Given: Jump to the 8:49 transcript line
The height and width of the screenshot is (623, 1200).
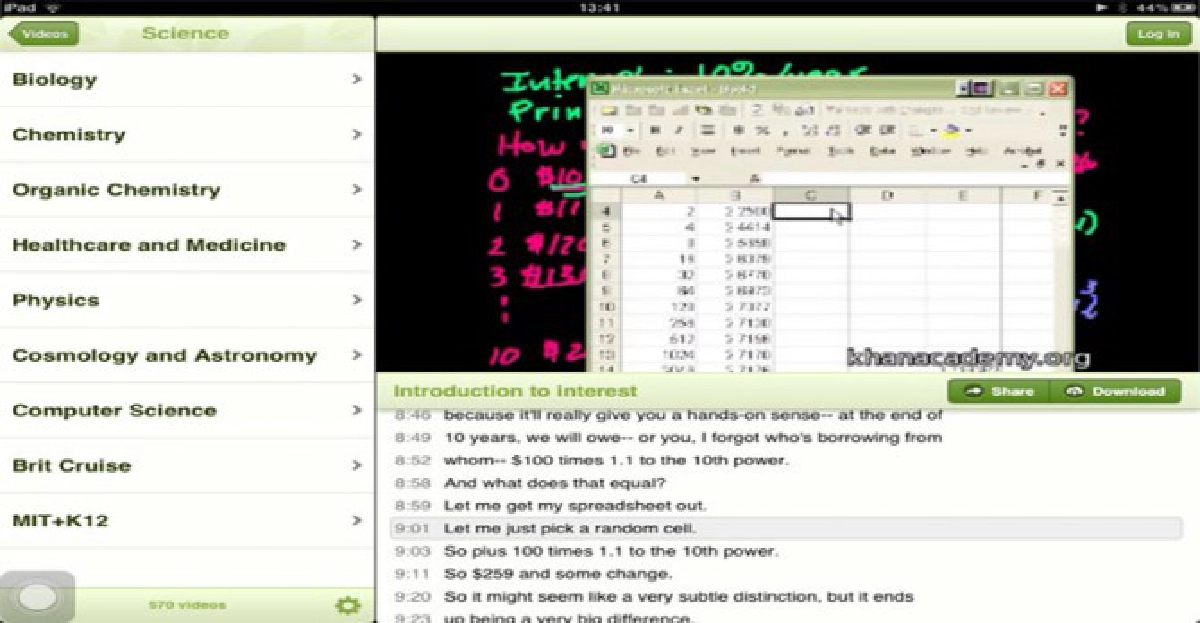Looking at the screenshot, I should (787, 437).
